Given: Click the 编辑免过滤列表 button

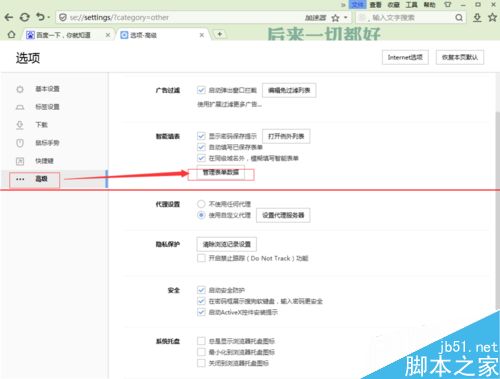Looking at the screenshot, I should click(x=289, y=90).
